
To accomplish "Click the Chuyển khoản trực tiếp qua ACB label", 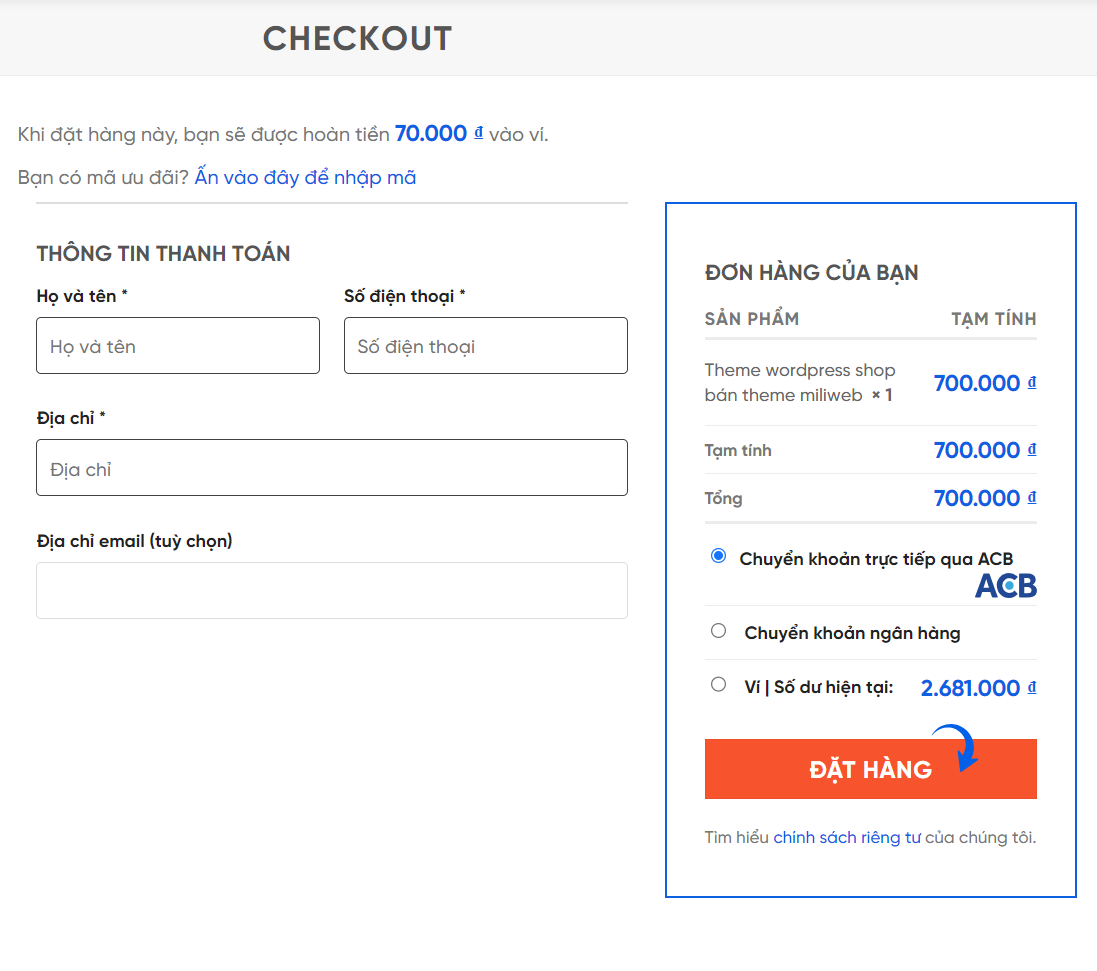I will pos(876,559).
